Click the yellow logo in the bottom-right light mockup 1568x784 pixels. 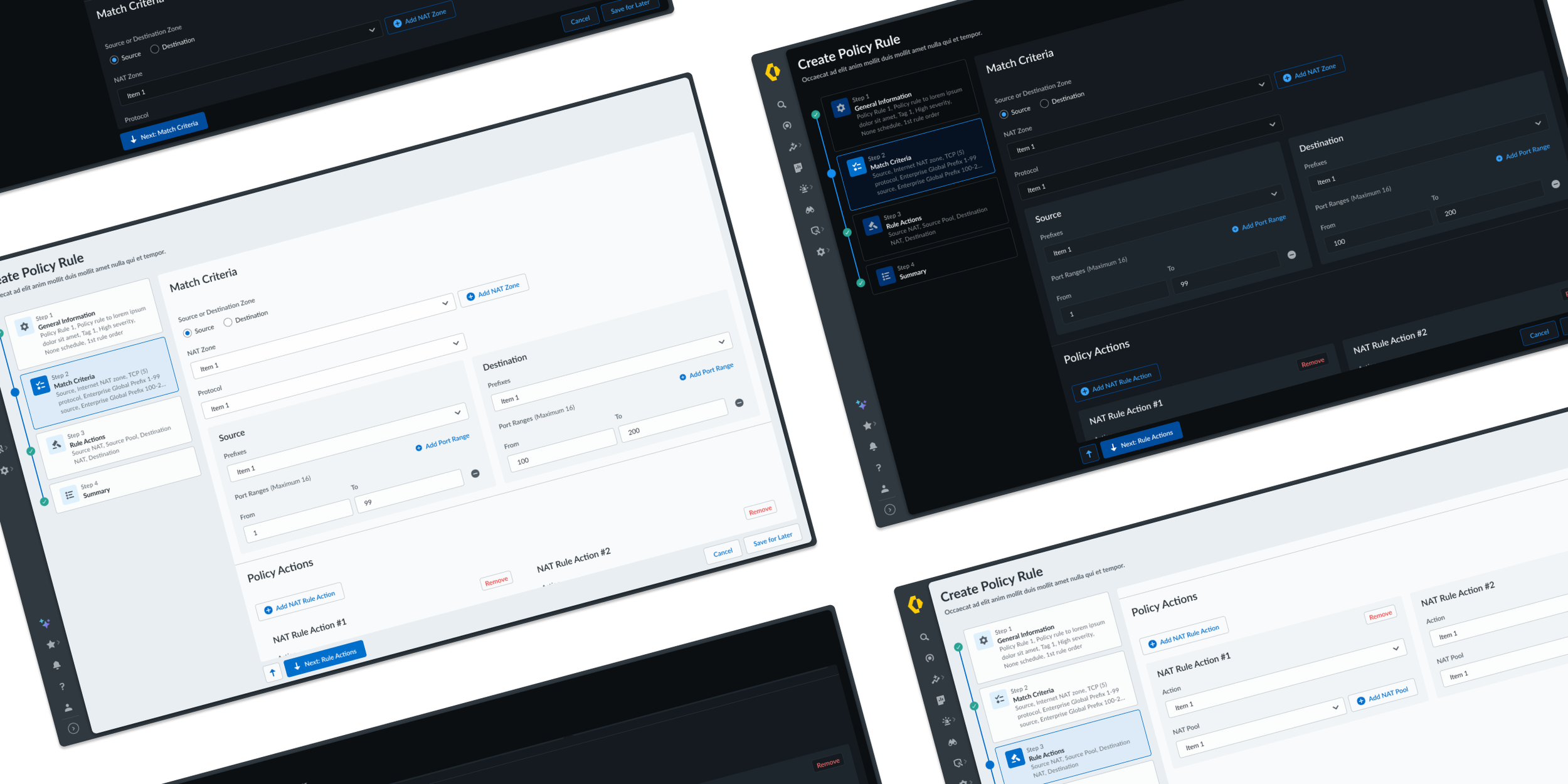tap(915, 604)
